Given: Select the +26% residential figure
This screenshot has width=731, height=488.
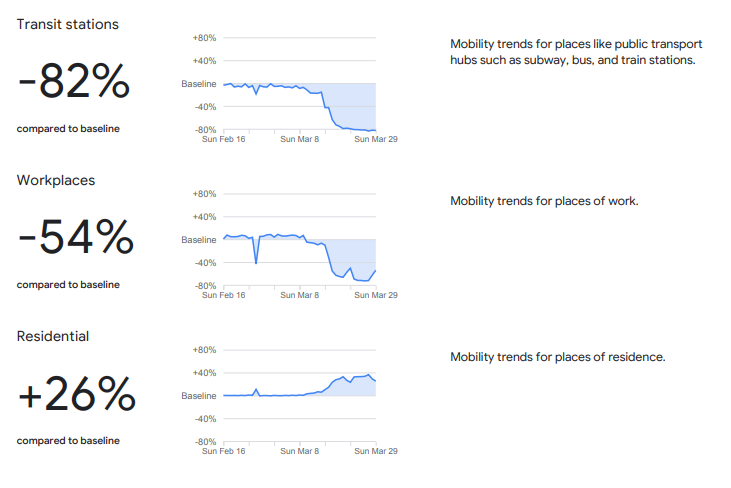Looking at the screenshot, I should [x=76, y=394].
